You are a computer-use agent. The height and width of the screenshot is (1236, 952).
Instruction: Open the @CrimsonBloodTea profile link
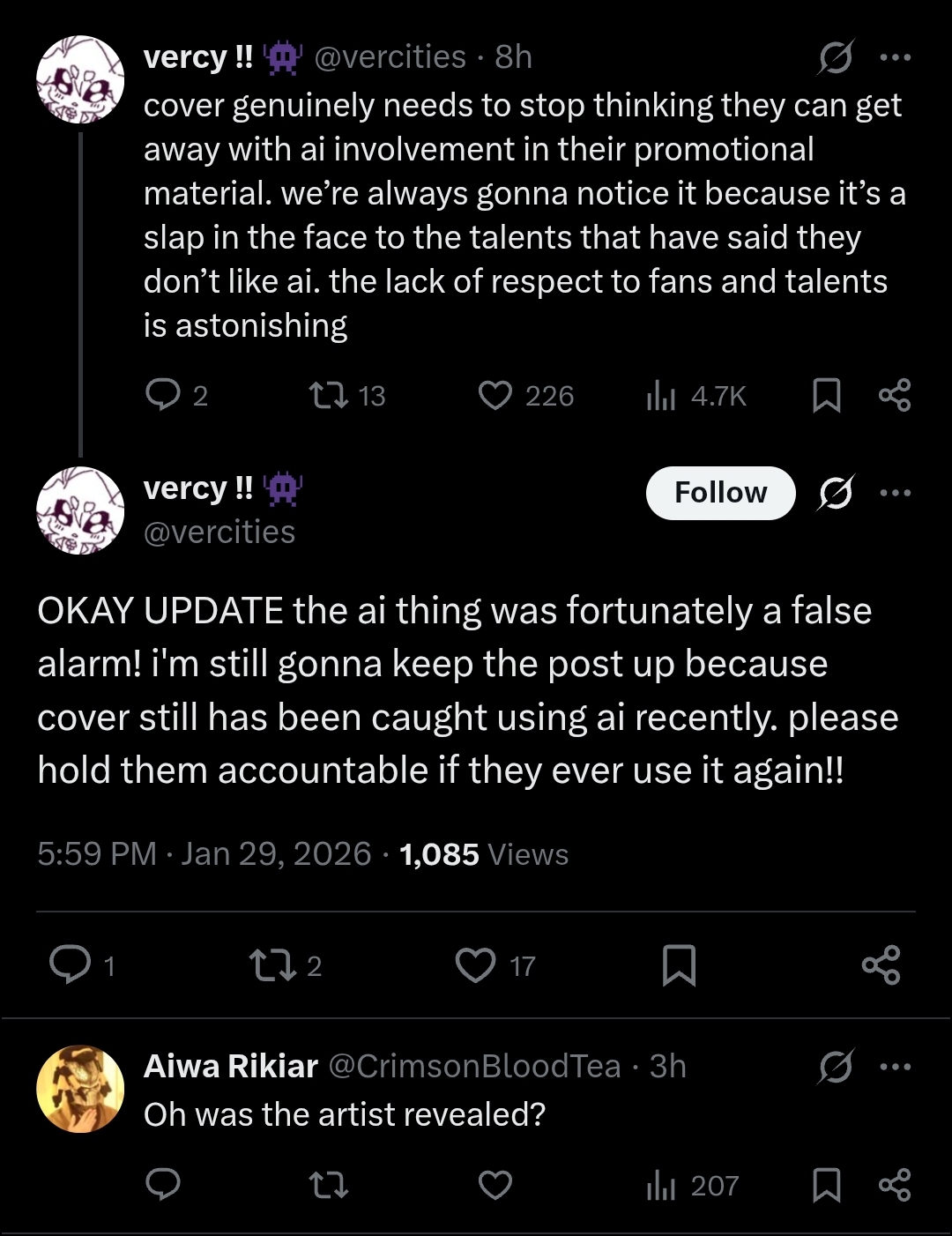click(475, 1067)
